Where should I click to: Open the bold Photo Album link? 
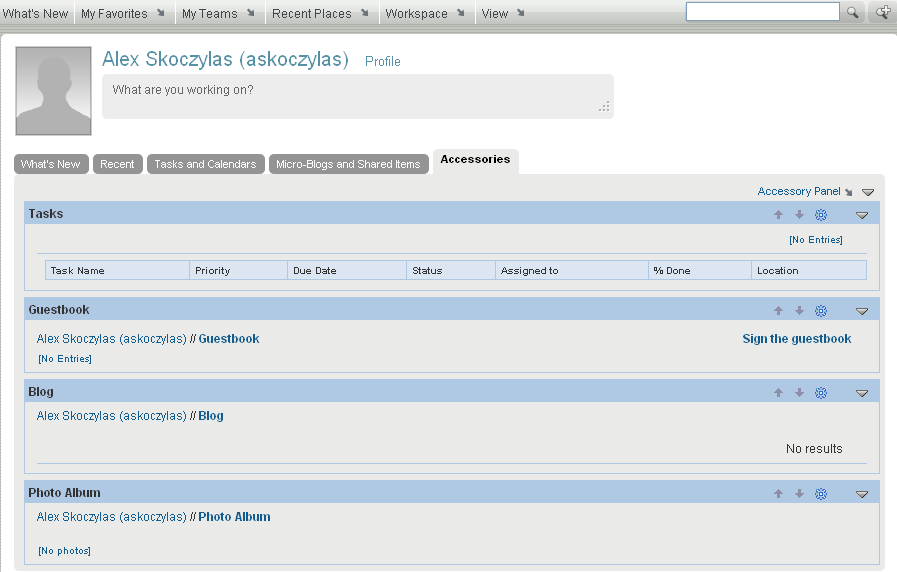pyautogui.click(x=234, y=517)
